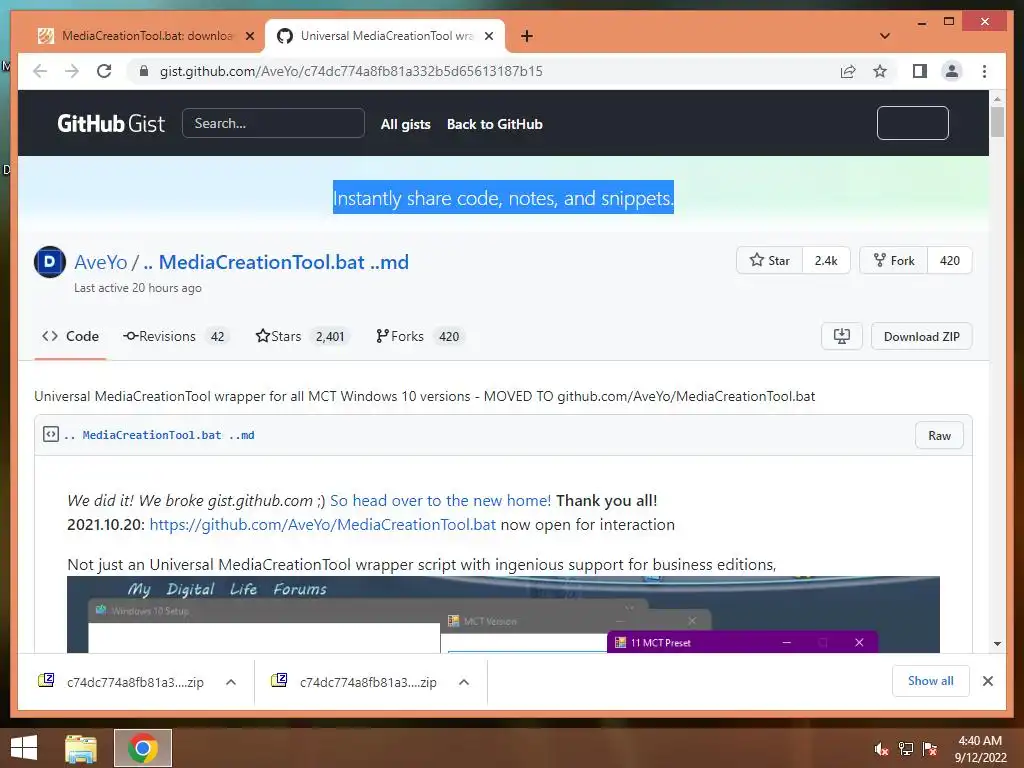Click the 'Instantly share code, notes, and snippets.' text
Viewport: 1024px width, 768px height.
503,198
